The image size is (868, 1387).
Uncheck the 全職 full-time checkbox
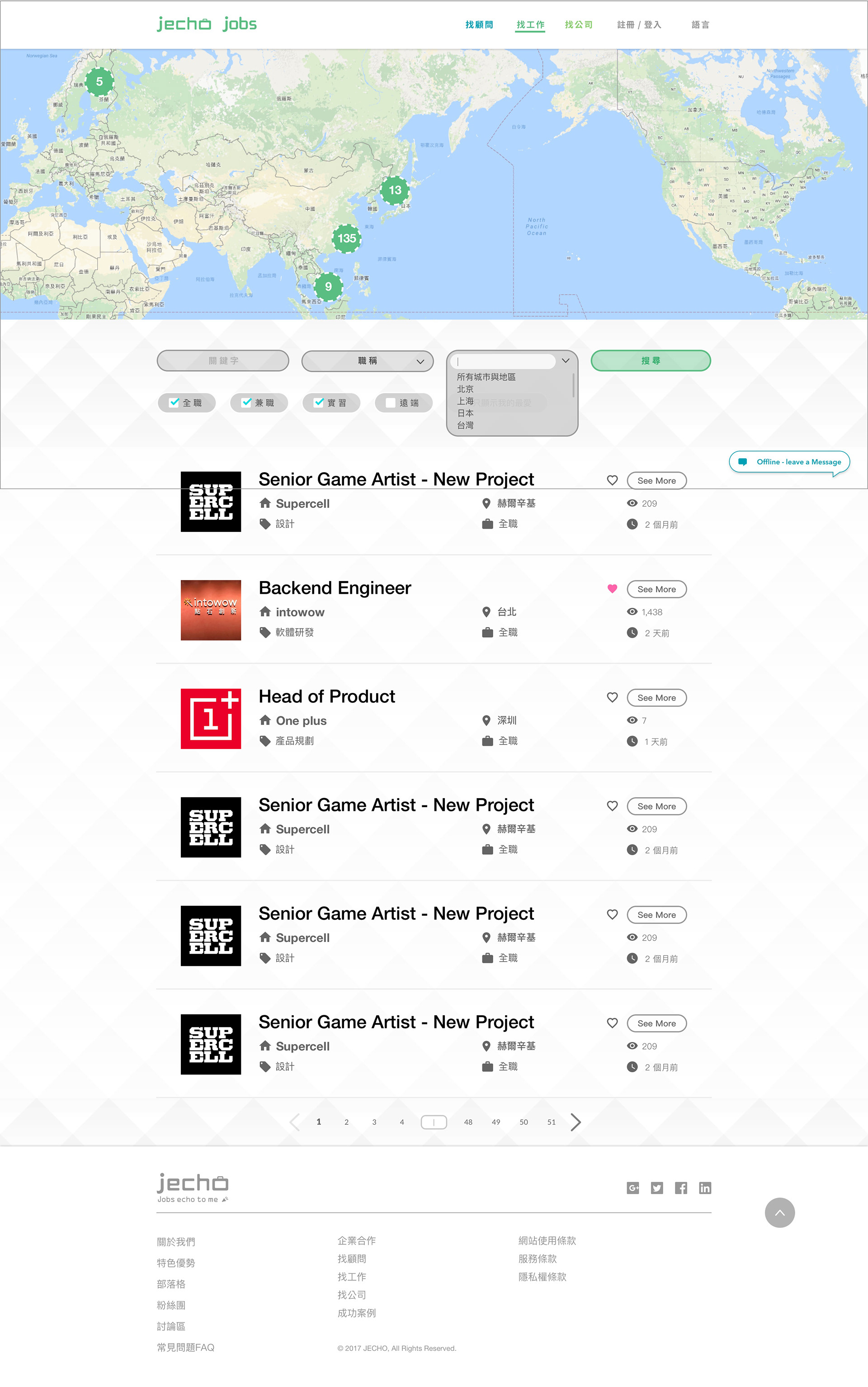(x=175, y=402)
